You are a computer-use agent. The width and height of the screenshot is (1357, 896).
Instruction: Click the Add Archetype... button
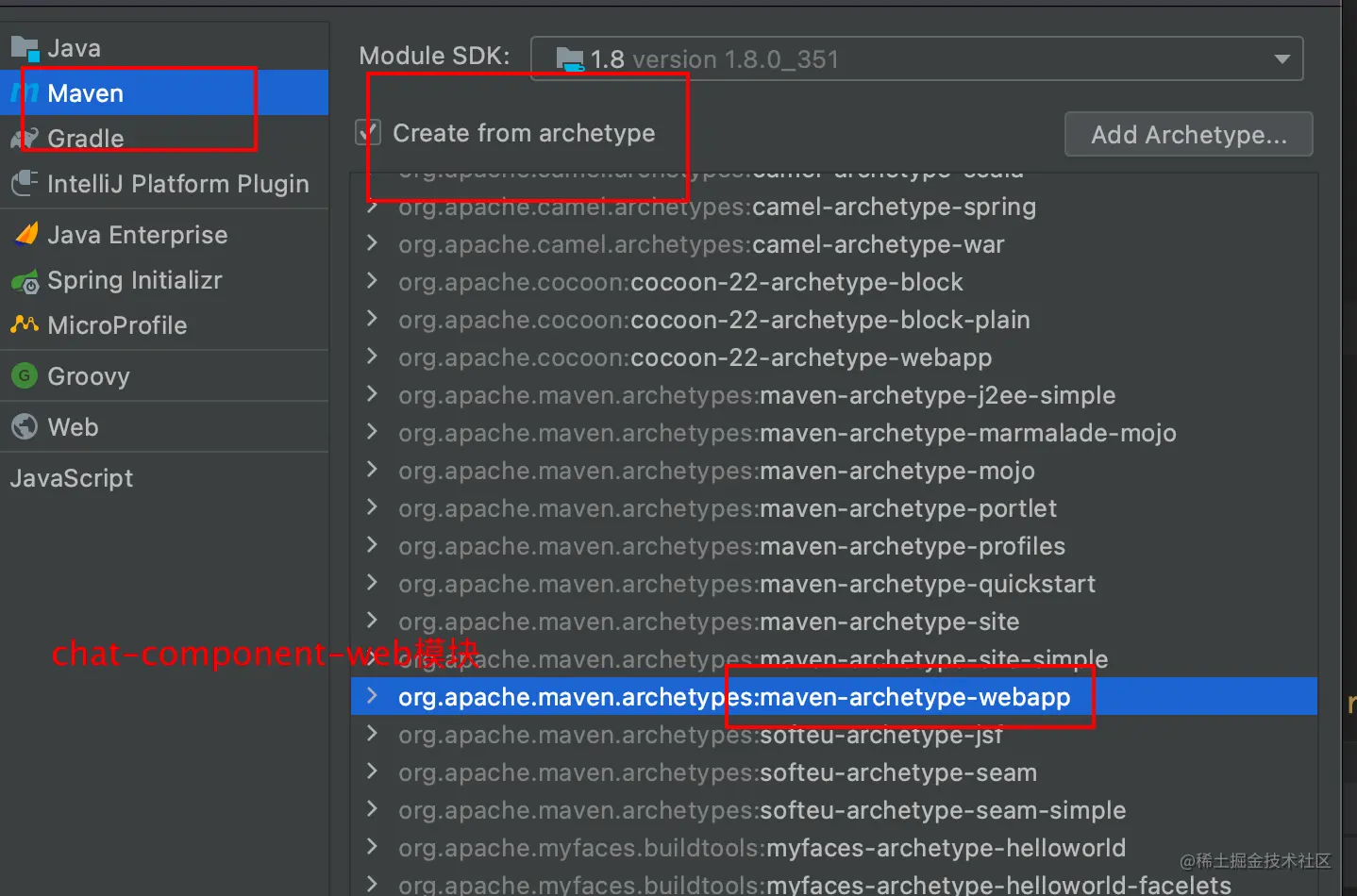[x=1188, y=134]
